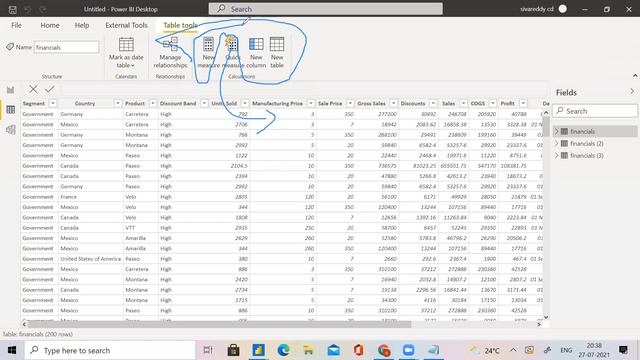Open Task View on taskbar
This screenshot has height=360, width=640.
tap(208, 350)
